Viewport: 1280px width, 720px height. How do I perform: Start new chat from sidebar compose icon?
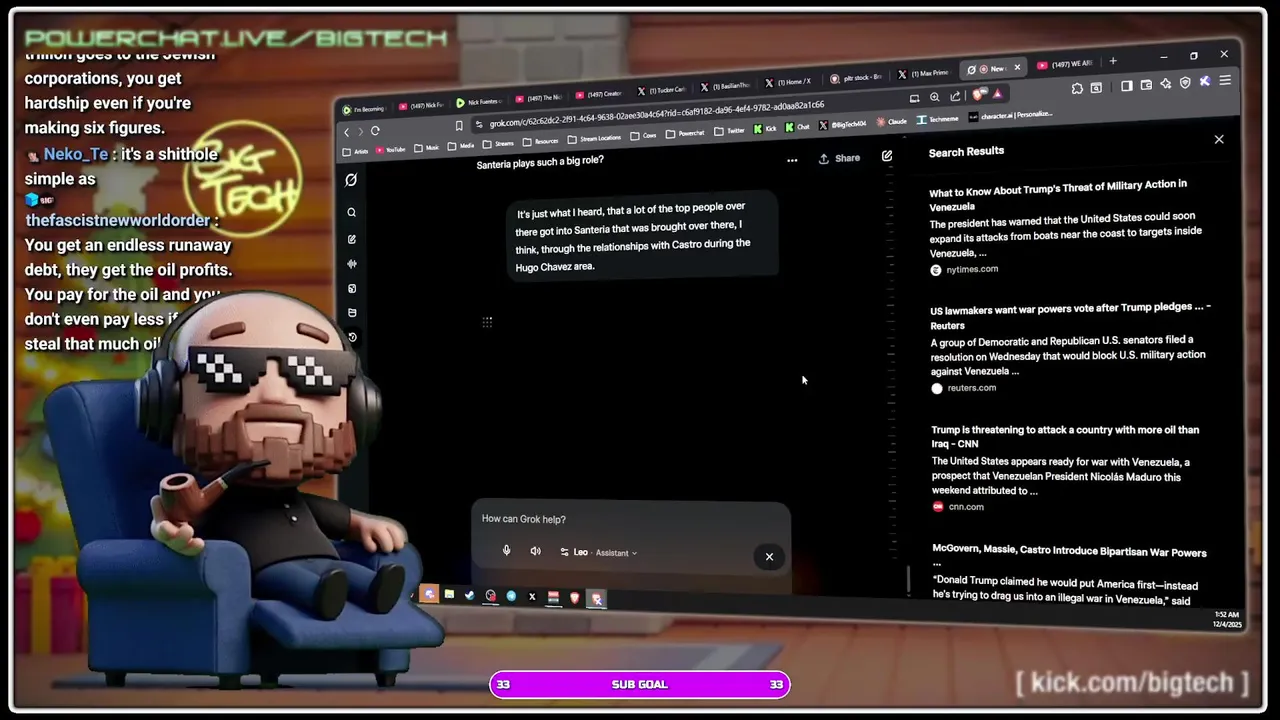tap(351, 239)
